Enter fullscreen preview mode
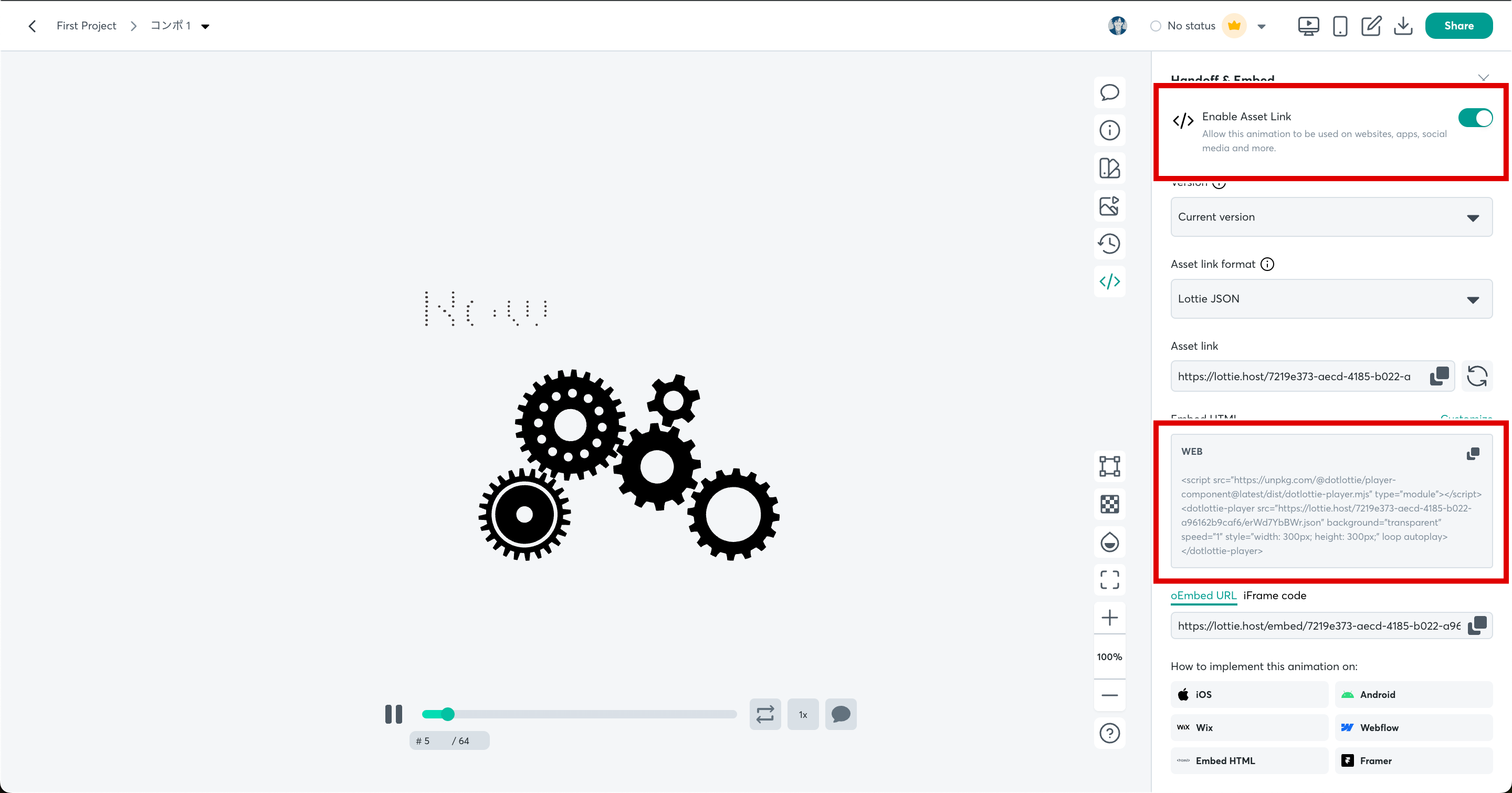The image size is (1512, 793). point(1109,580)
